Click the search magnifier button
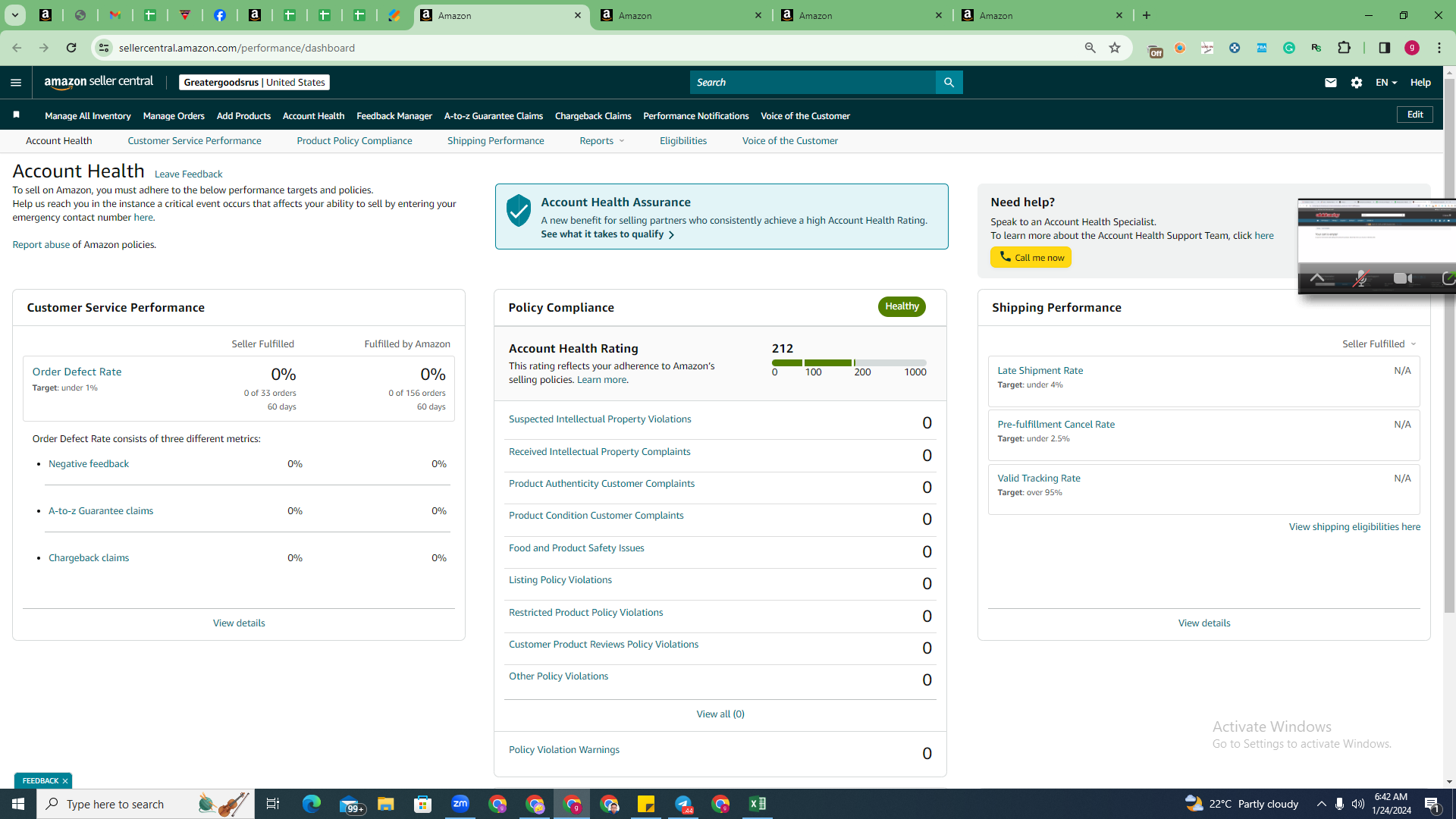The height and width of the screenshot is (819, 1456). click(949, 83)
